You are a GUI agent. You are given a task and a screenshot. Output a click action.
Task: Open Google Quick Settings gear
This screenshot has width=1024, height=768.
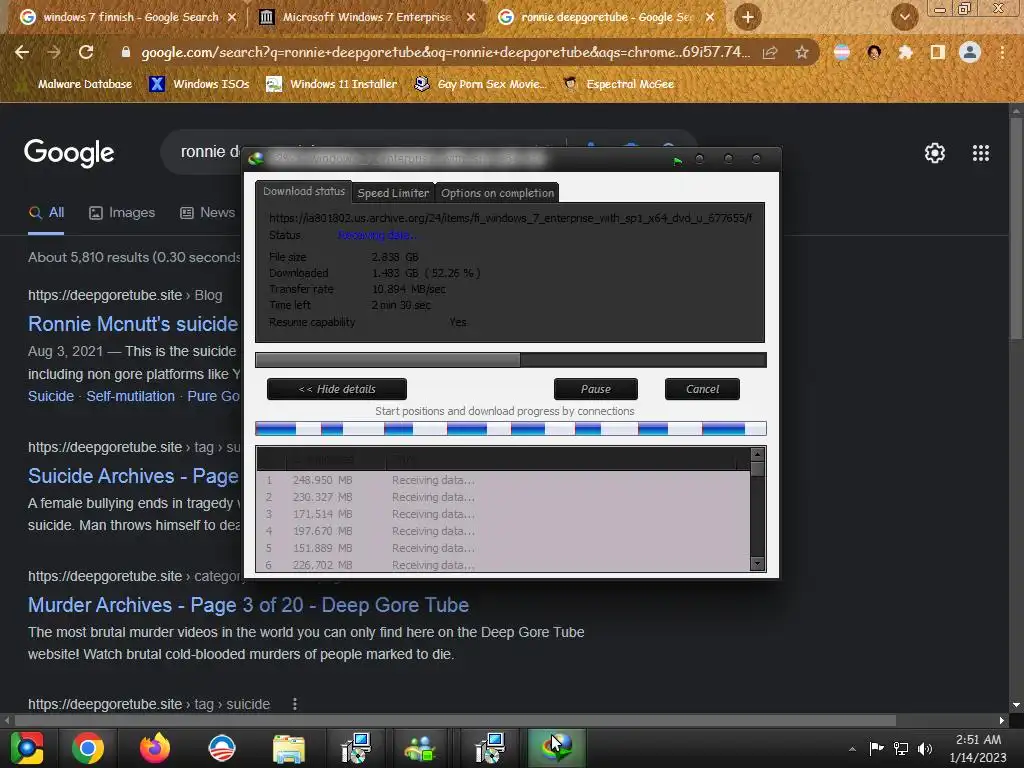pos(935,153)
